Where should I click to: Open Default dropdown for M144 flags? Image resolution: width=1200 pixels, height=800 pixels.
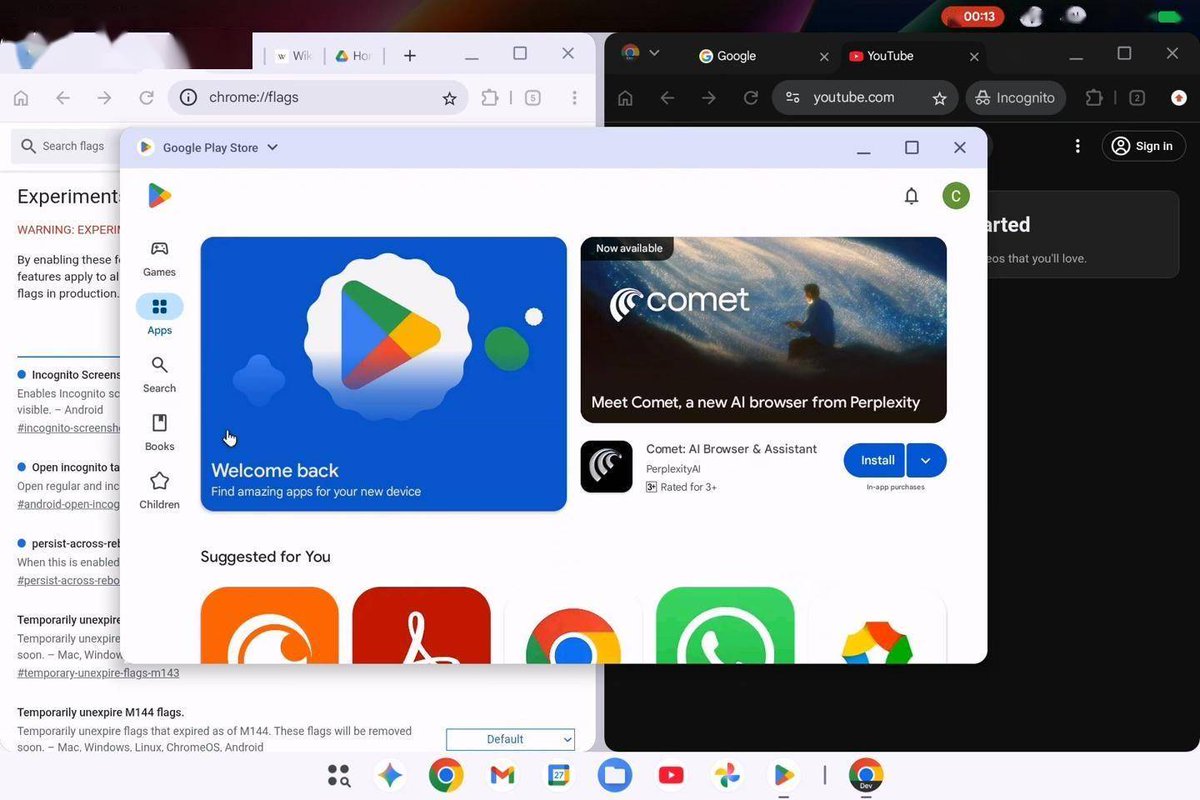[x=511, y=739]
